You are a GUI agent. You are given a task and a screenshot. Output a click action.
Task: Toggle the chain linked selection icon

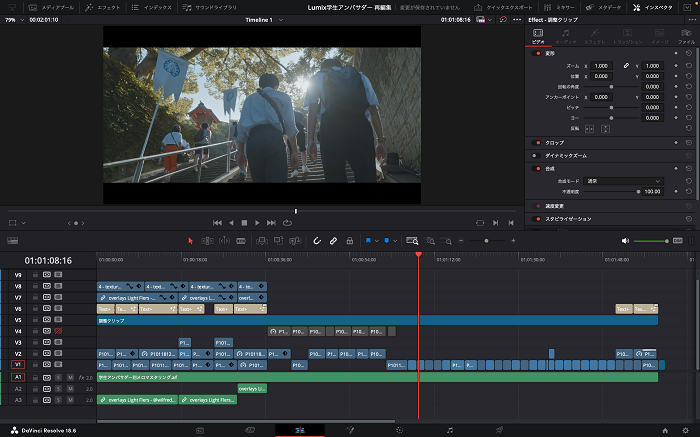(334, 240)
